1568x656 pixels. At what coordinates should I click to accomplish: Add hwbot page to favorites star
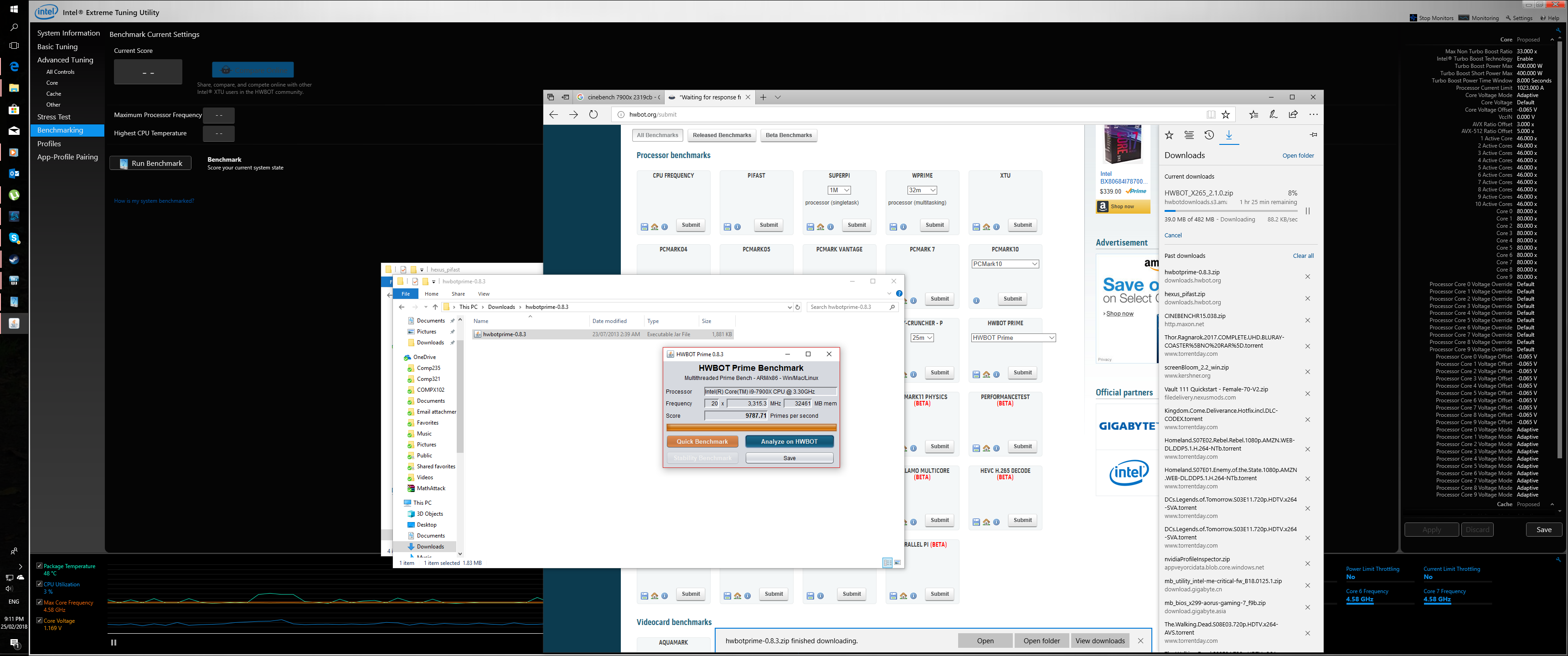1225,114
